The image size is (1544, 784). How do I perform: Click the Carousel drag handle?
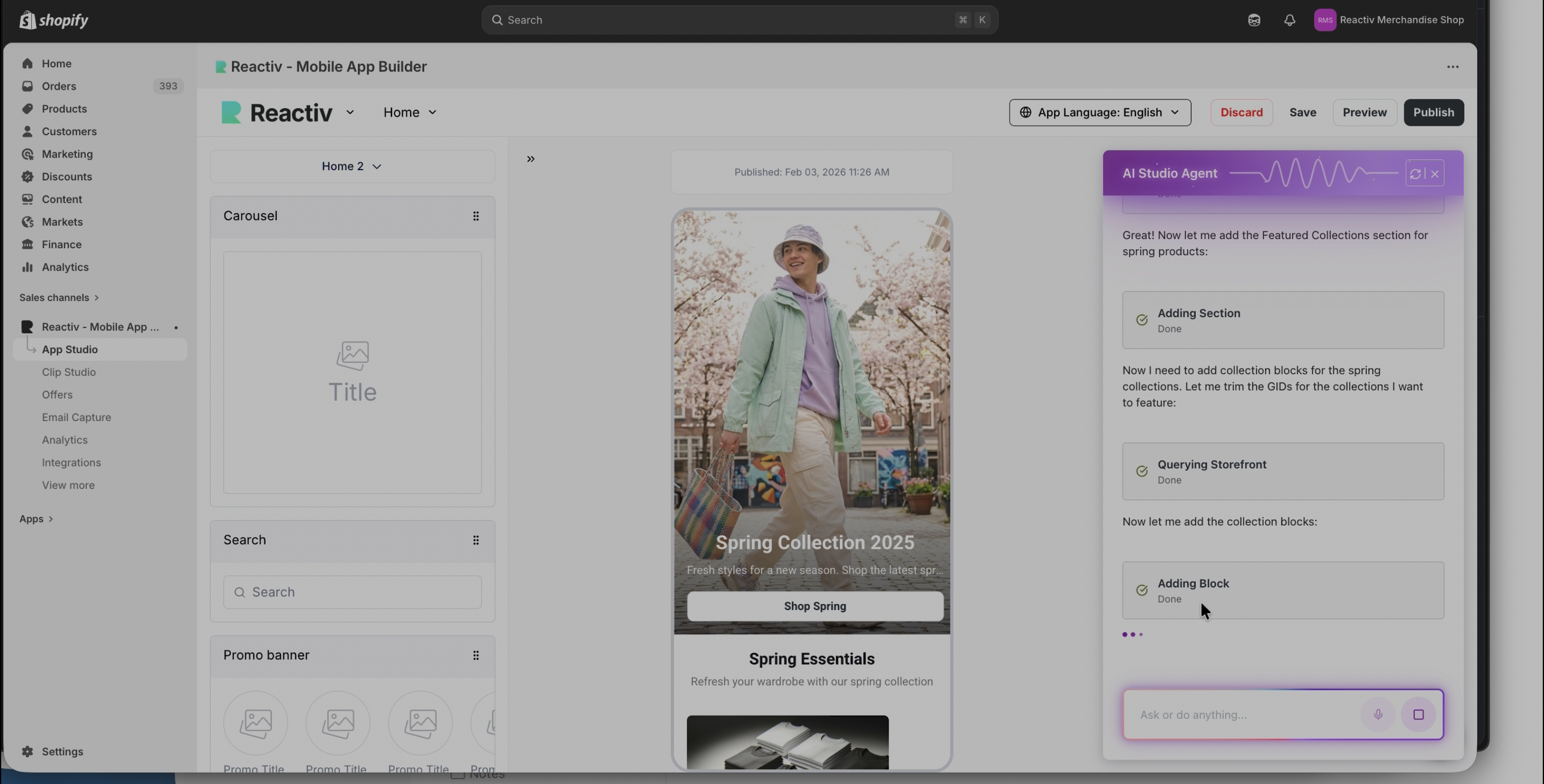pos(476,216)
